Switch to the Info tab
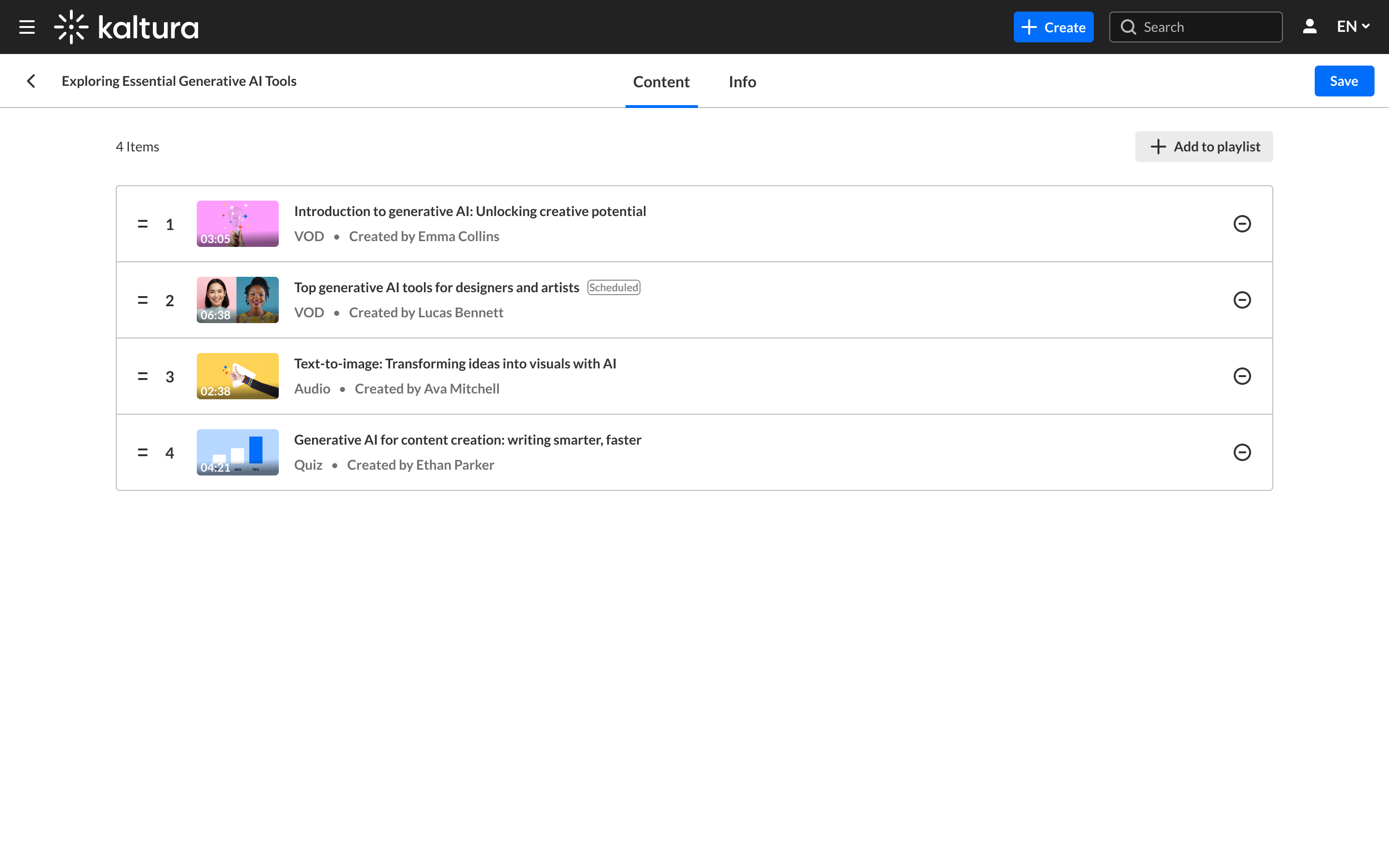 pyautogui.click(x=742, y=81)
